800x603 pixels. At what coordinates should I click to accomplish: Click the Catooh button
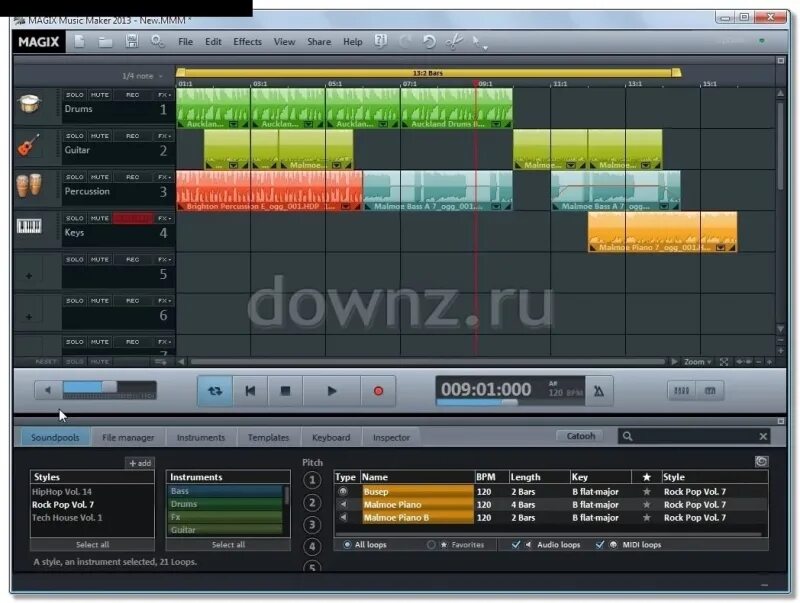click(581, 436)
